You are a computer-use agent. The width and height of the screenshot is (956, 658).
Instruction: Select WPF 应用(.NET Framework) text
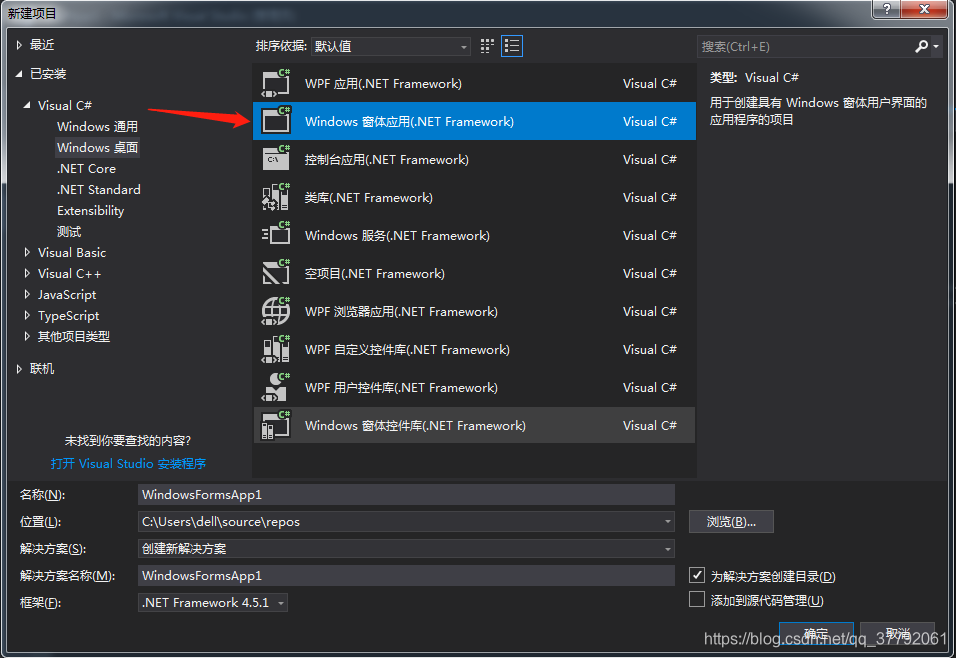pos(383,84)
